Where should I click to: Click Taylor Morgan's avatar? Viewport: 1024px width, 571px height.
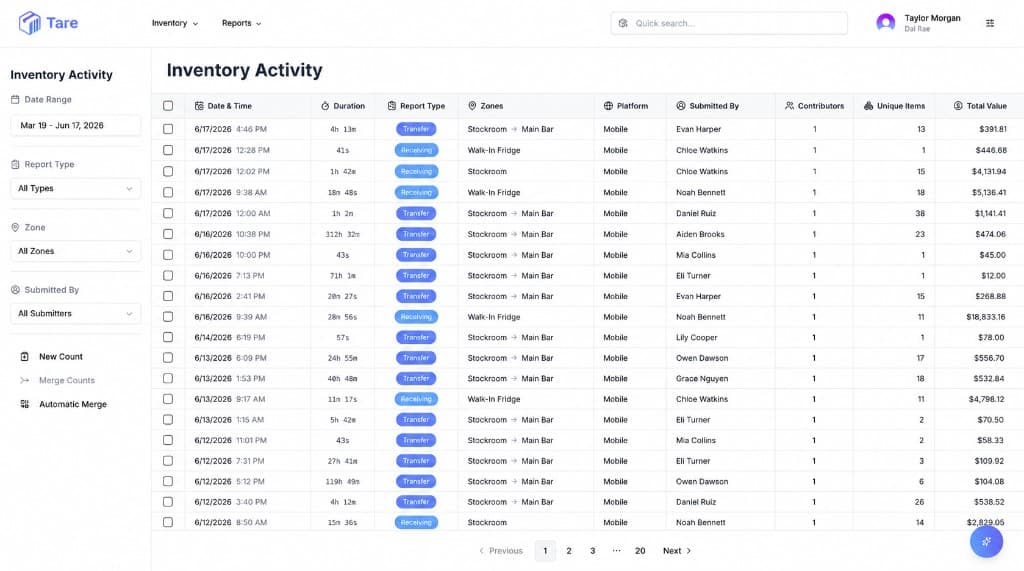point(886,23)
